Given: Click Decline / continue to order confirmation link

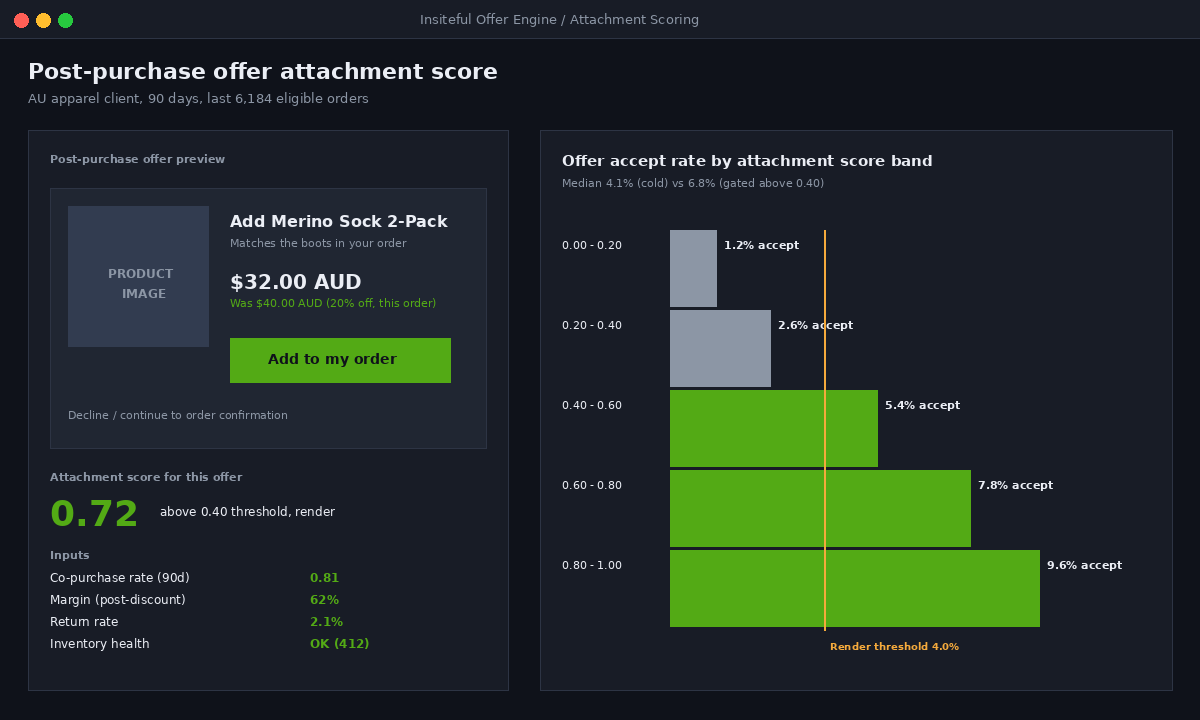Looking at the screenshot, I should (178, 415).
